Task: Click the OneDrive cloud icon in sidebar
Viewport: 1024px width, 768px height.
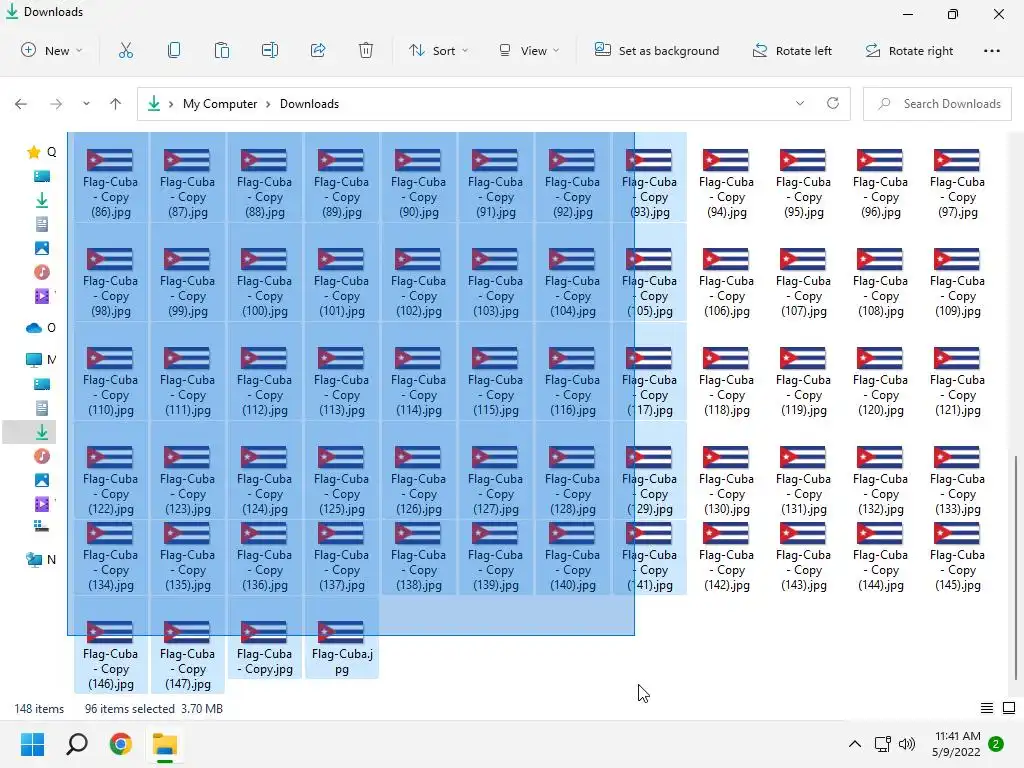Action: click(34, 328)
